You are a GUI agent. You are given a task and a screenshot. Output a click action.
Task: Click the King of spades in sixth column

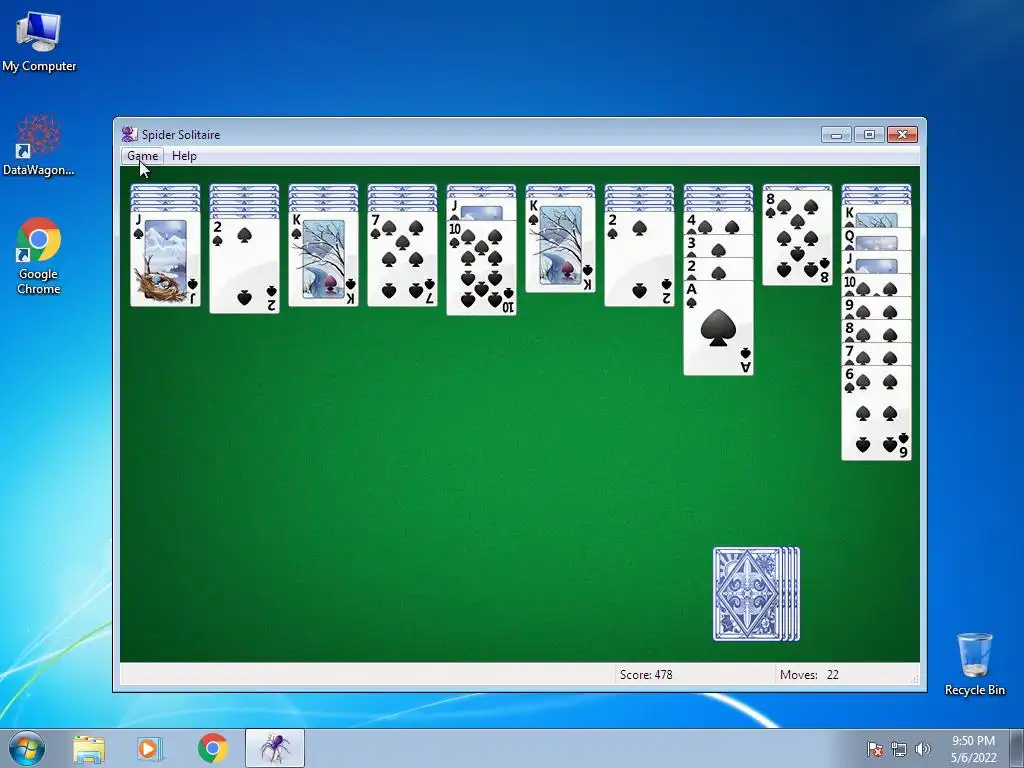560,245
